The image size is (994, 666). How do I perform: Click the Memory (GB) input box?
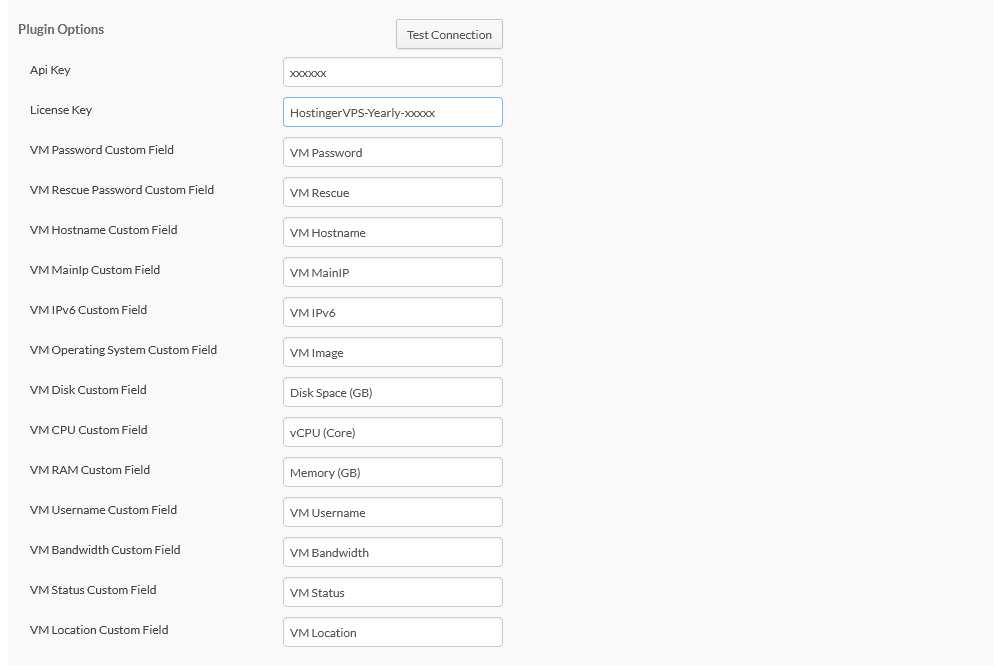392,471
